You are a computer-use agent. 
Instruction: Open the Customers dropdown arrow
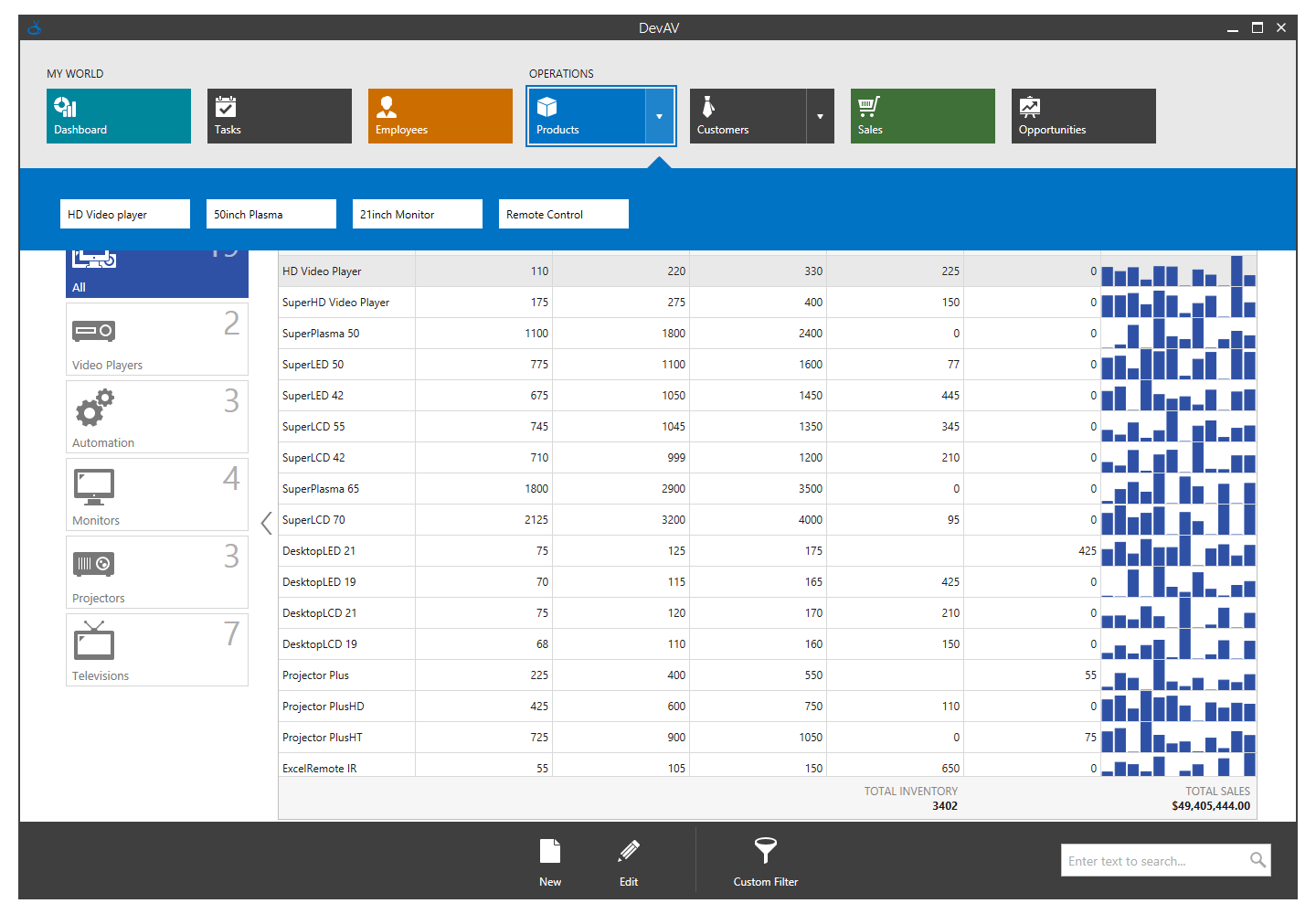tap(820, 116)
